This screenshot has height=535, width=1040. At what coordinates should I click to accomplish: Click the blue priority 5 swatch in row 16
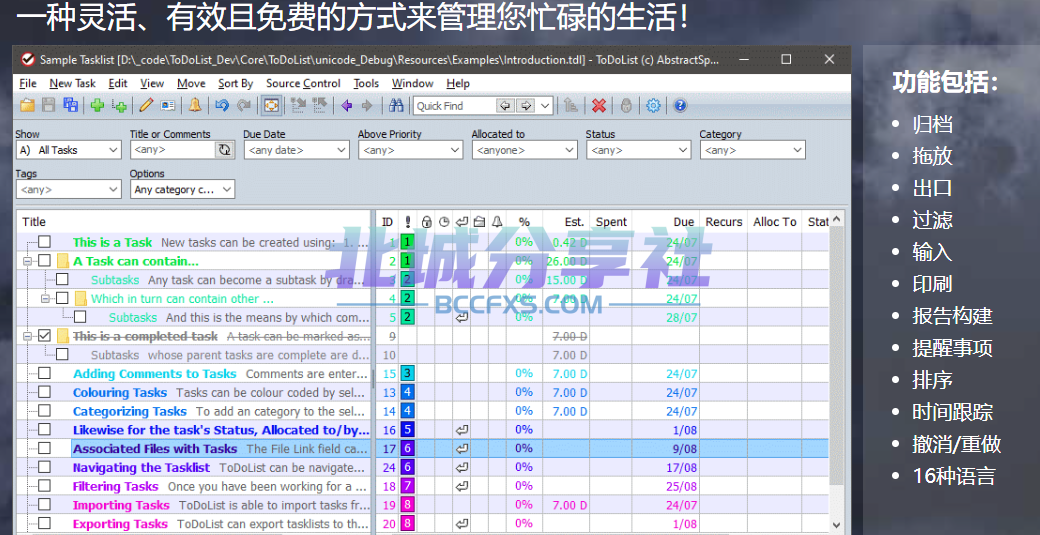click(408, 430)
